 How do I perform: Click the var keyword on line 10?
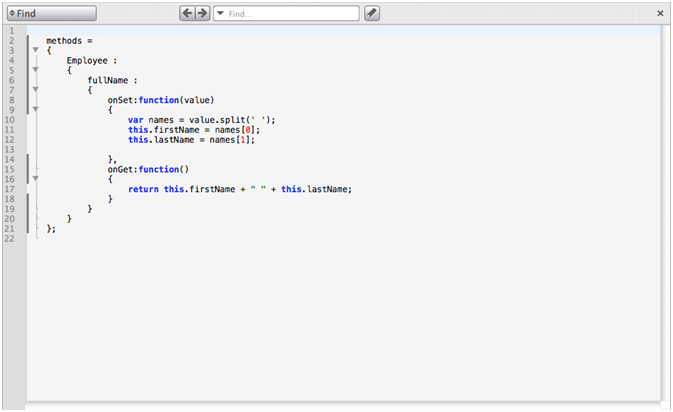(x=135, y=119)
